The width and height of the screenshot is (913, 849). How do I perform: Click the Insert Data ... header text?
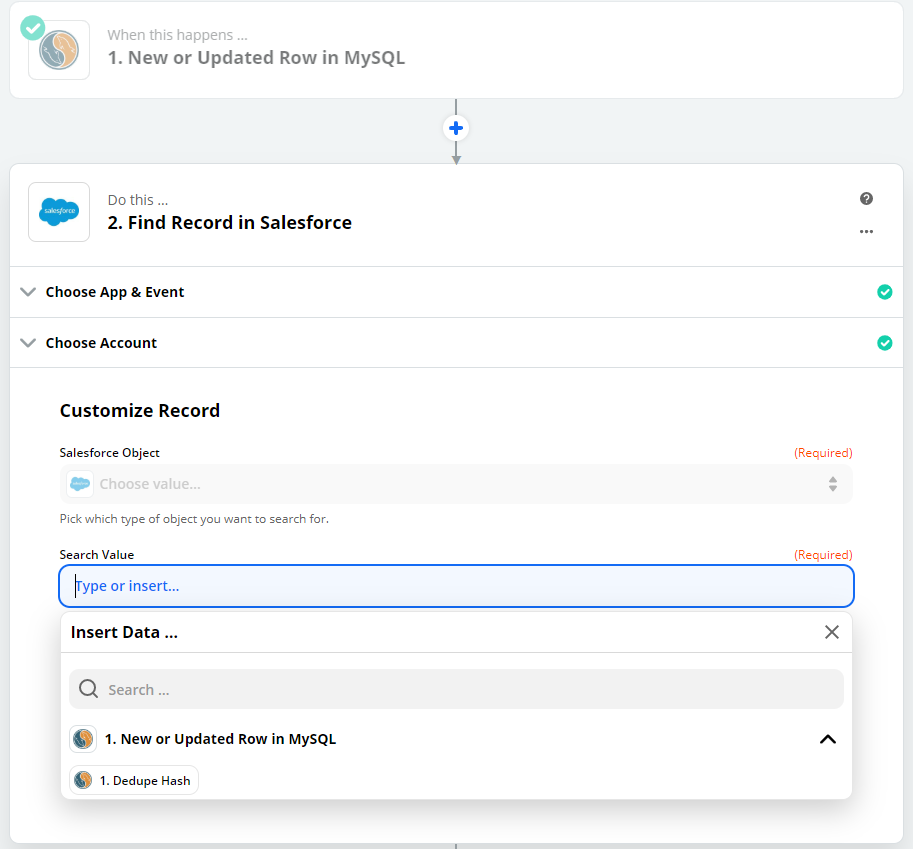pos(124,632)
